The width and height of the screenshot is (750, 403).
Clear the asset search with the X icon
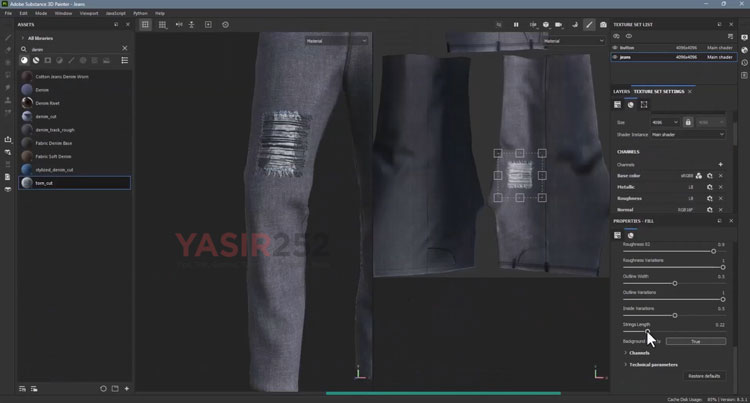tap(125, 48)
